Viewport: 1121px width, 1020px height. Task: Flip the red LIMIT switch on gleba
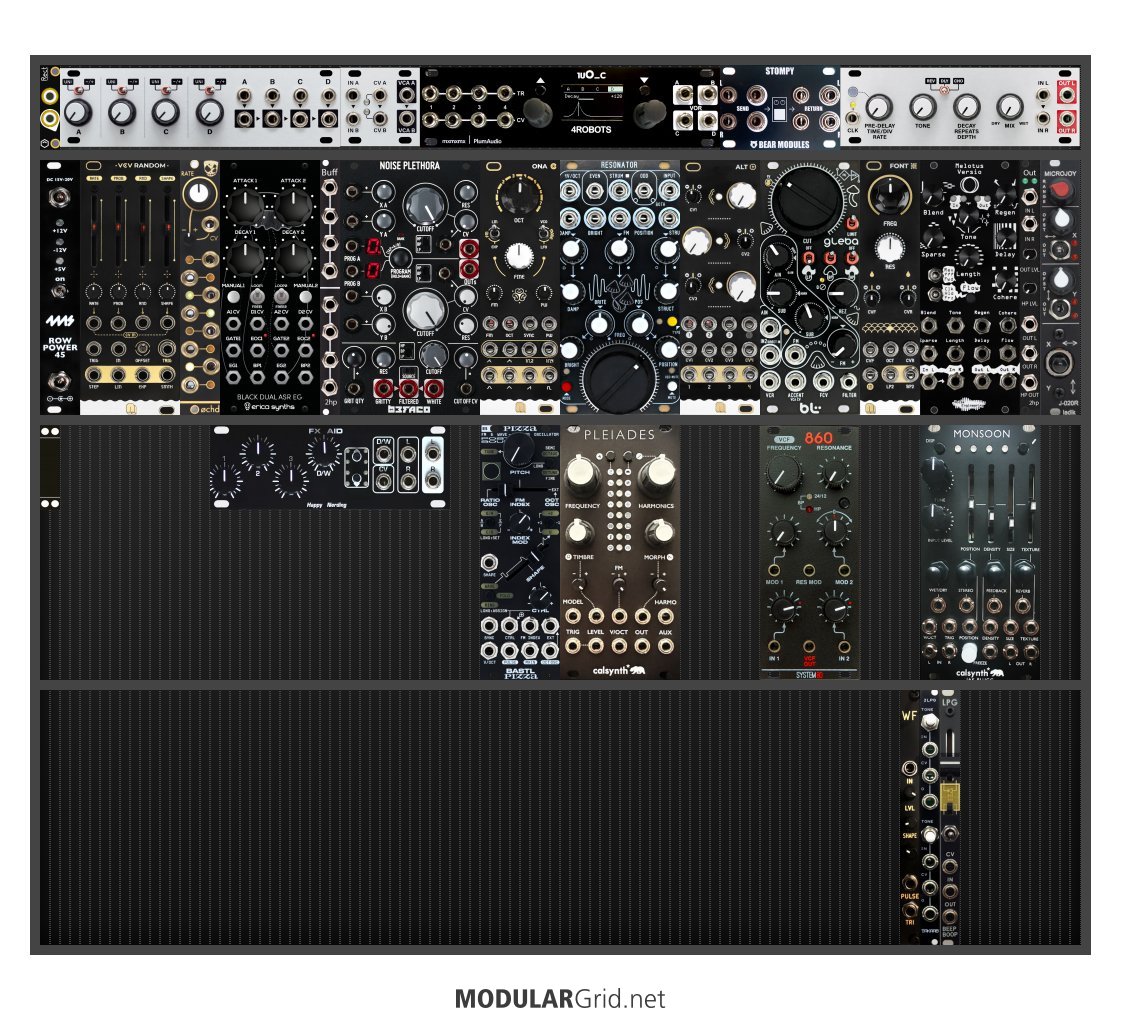pos(852,223)
